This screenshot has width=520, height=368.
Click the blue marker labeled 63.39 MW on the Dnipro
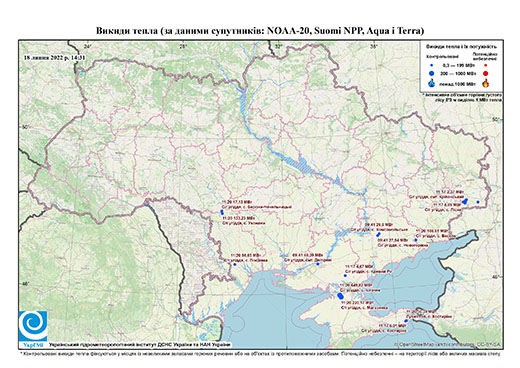pos(318,264)
